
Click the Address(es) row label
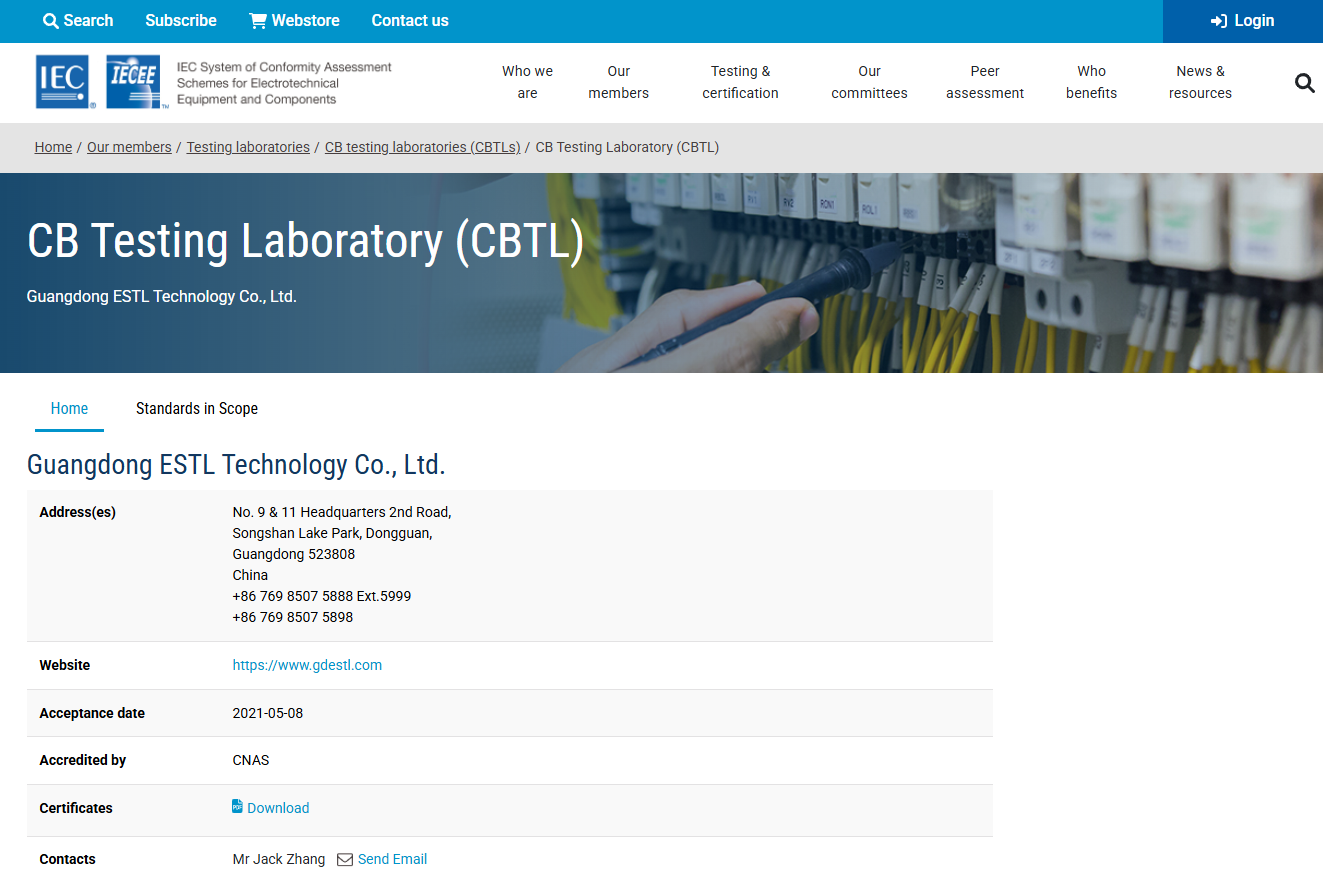click(x=78, y=512)
